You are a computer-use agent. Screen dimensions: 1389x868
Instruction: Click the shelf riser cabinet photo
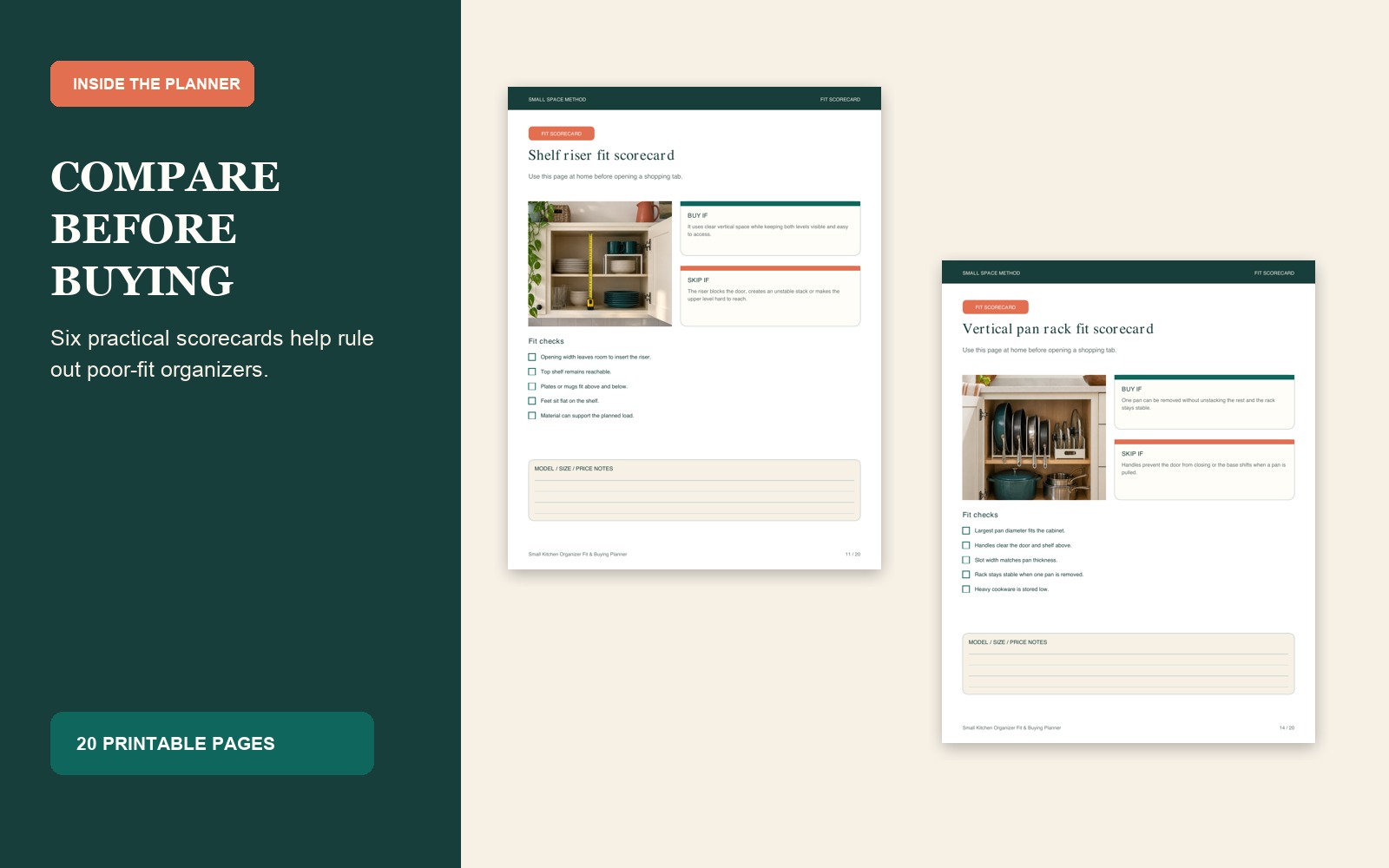[x=600, y=264]
